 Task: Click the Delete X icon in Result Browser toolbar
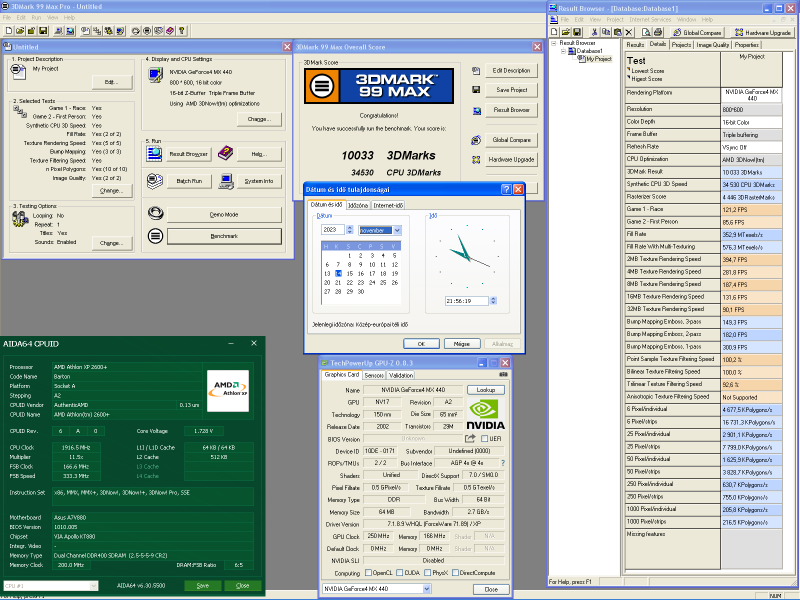(x=629, y=32)
